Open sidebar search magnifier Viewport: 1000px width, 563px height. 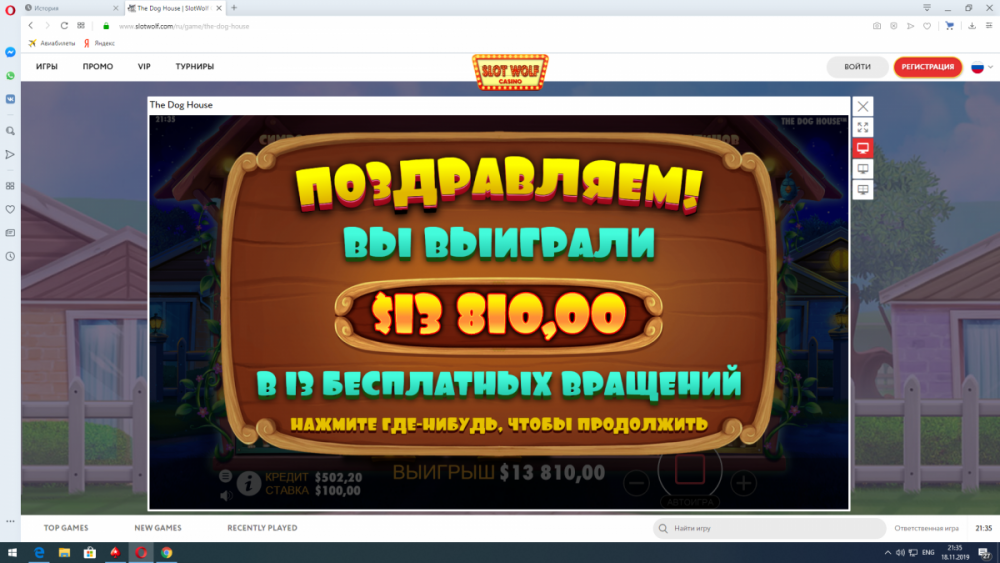10,131
